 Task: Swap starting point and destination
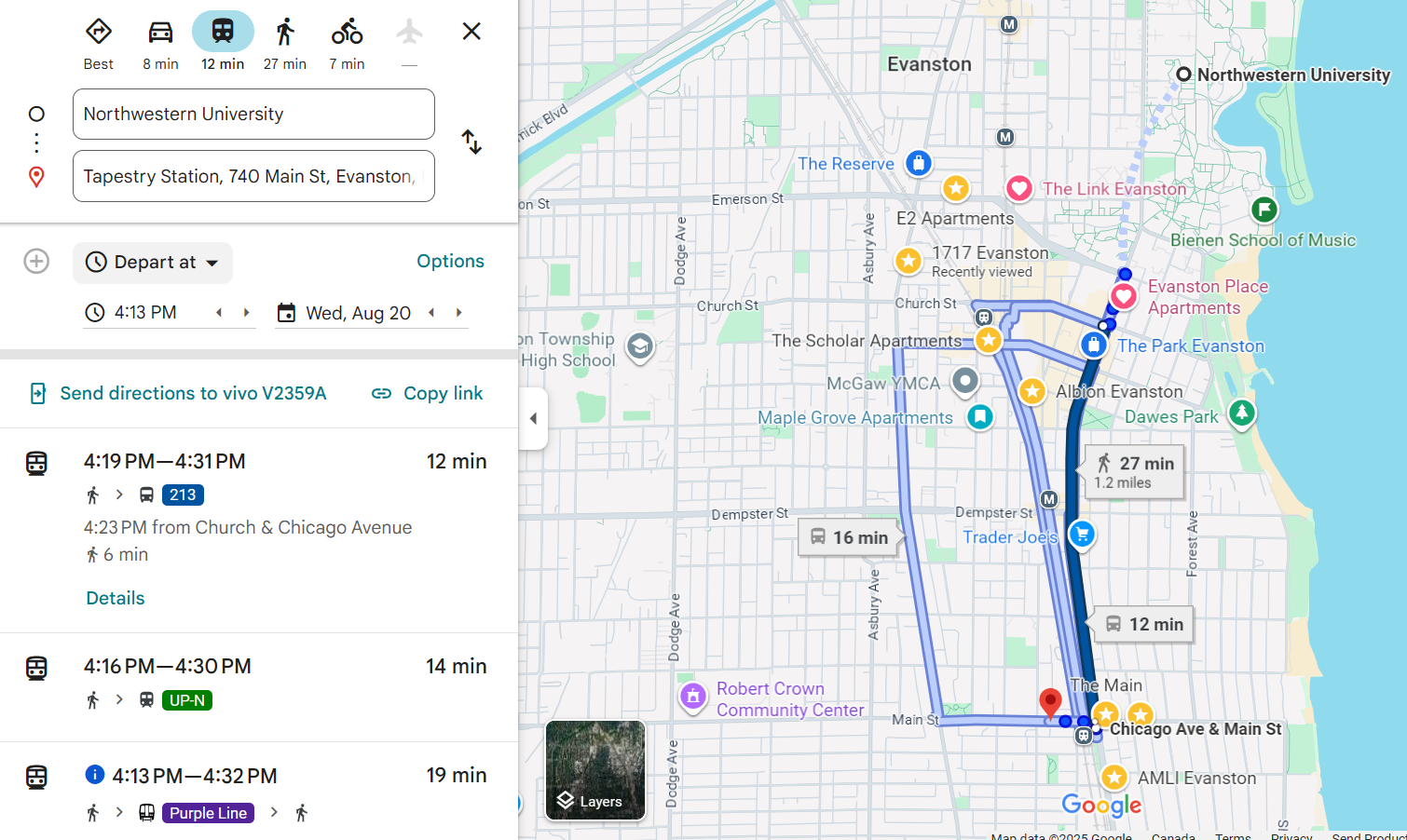click(471, 142)
